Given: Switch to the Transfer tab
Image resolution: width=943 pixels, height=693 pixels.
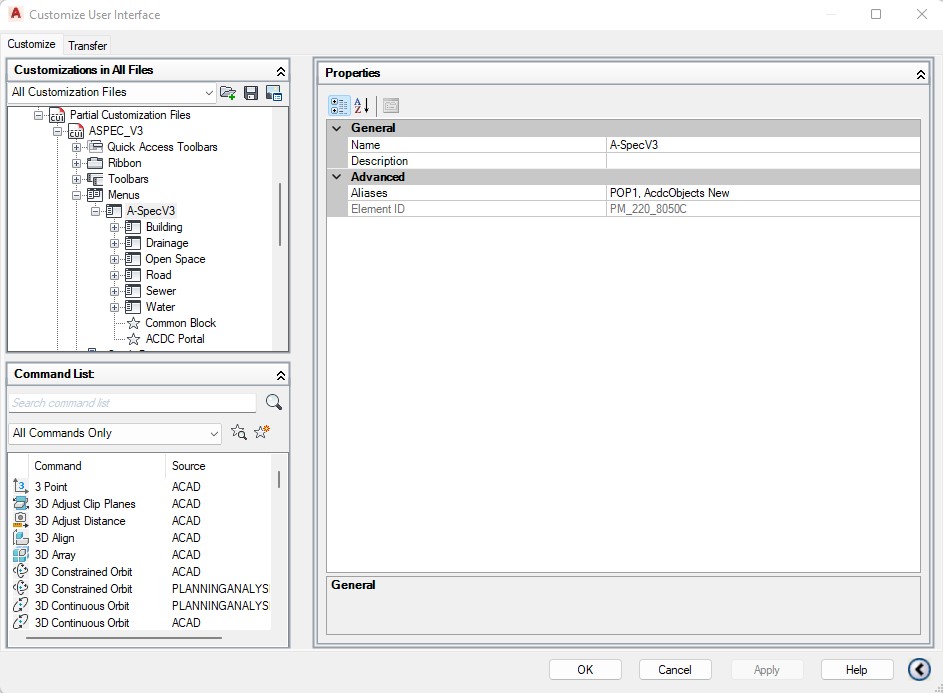Looking at the screenshot, I should pyautogui.click(x=87, y=46).
